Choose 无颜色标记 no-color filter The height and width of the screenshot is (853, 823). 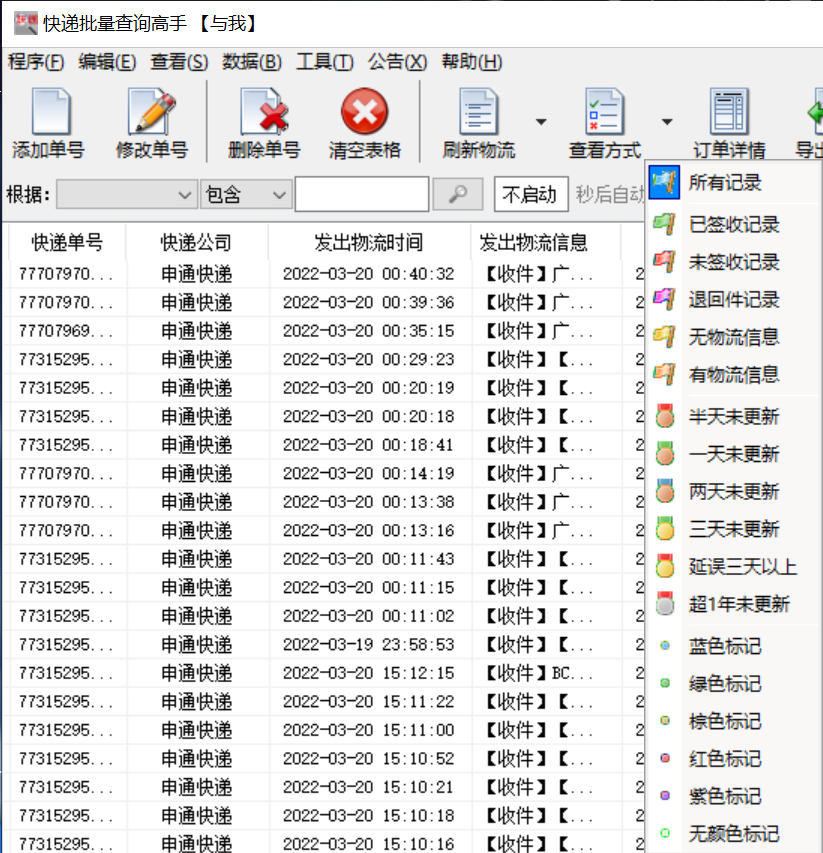click(734, 833)
